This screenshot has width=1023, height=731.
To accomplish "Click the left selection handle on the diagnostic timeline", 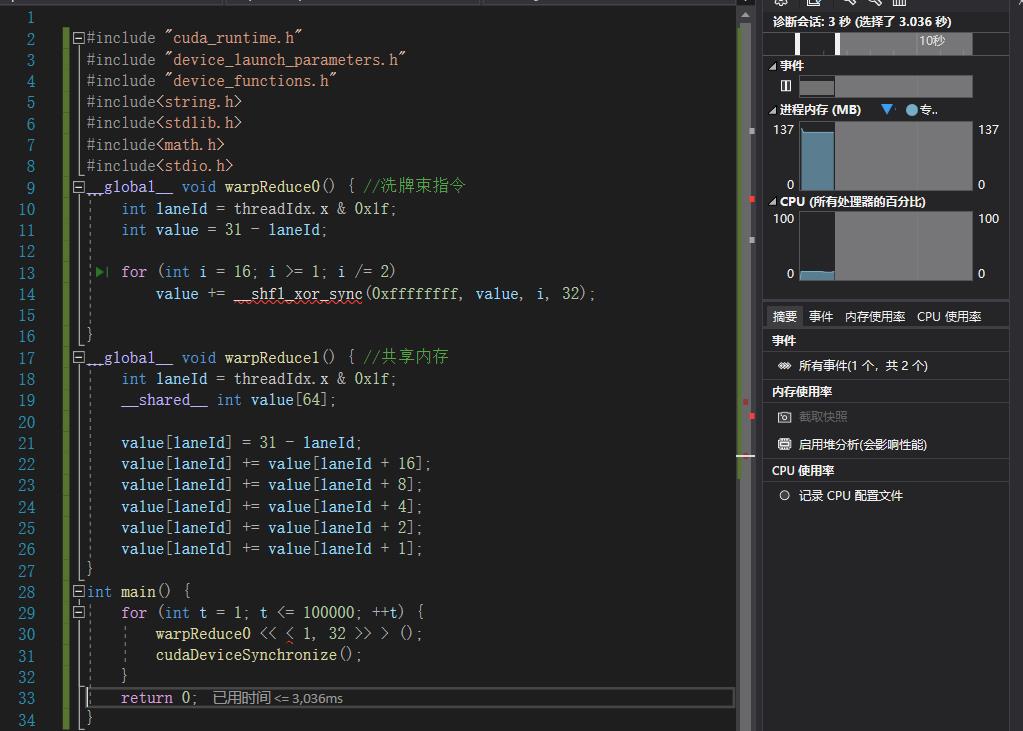I will pyautogui.click(x=797, y=44).
